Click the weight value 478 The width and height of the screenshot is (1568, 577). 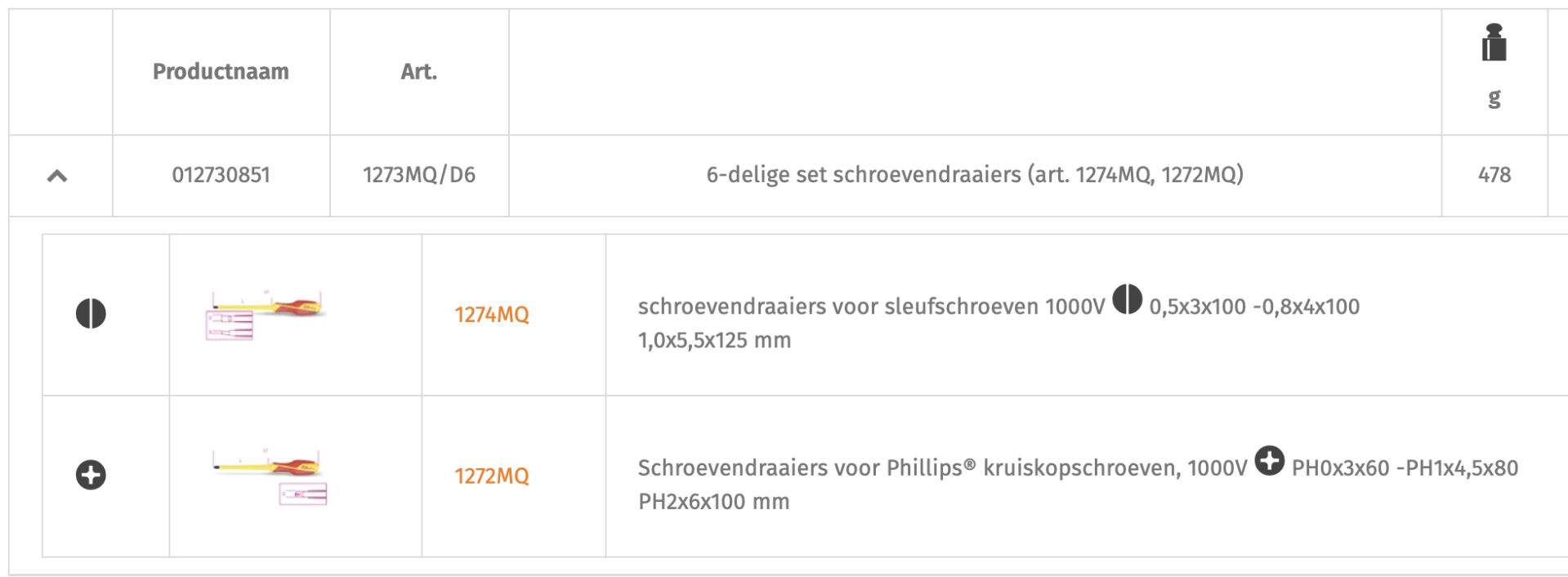point(1494,175)
